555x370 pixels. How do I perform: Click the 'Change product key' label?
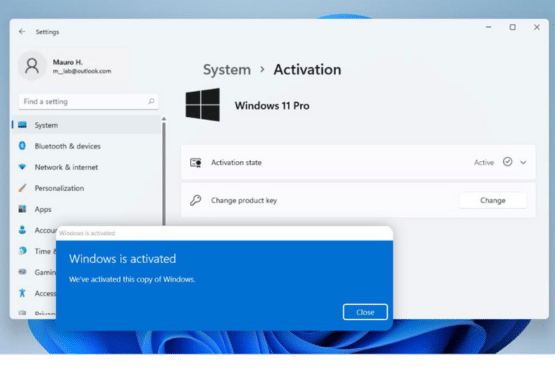point(244,200)
